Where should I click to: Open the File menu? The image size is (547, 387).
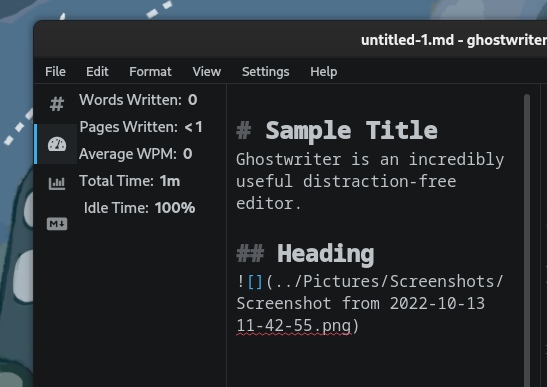55,72
